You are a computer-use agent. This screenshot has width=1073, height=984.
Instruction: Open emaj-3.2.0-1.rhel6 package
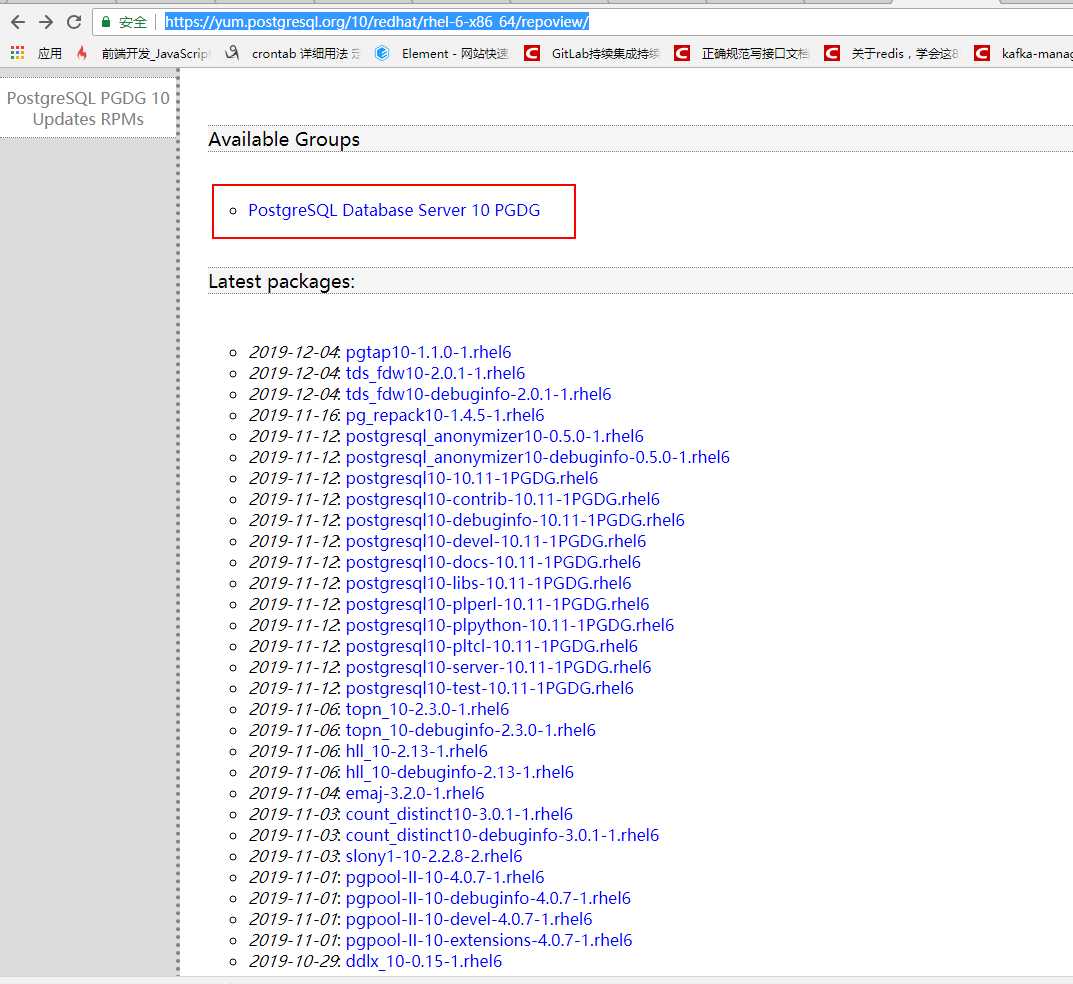coord(415,793)
